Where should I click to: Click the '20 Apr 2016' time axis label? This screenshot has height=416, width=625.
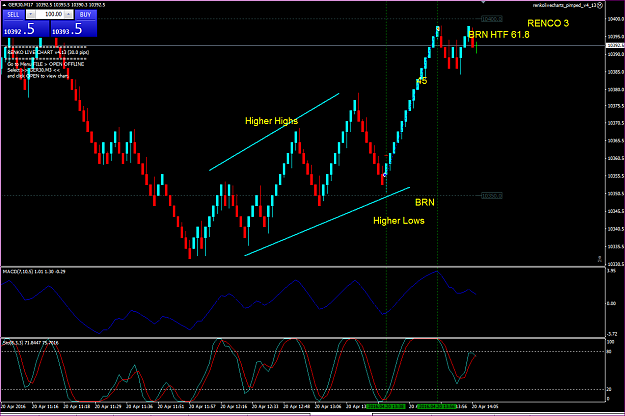click(13, 407)
